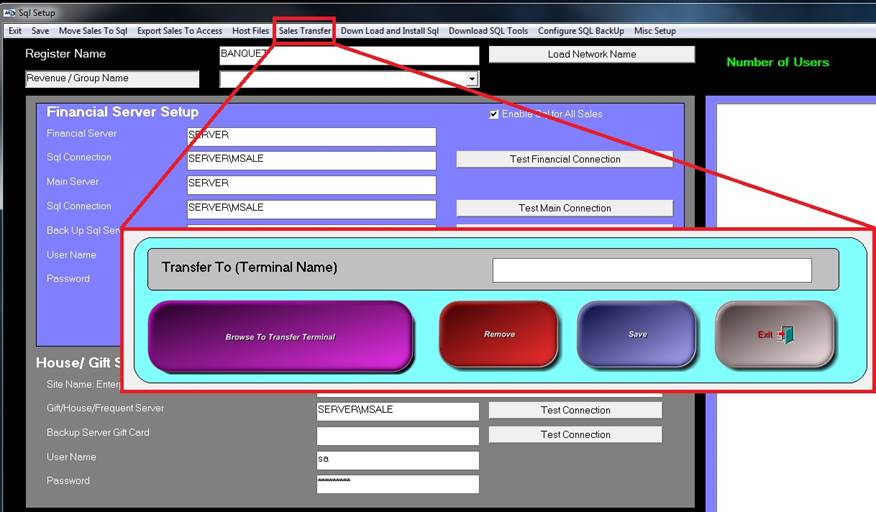
Task: Open the Misc Setup menu
Action: [655, 31]
